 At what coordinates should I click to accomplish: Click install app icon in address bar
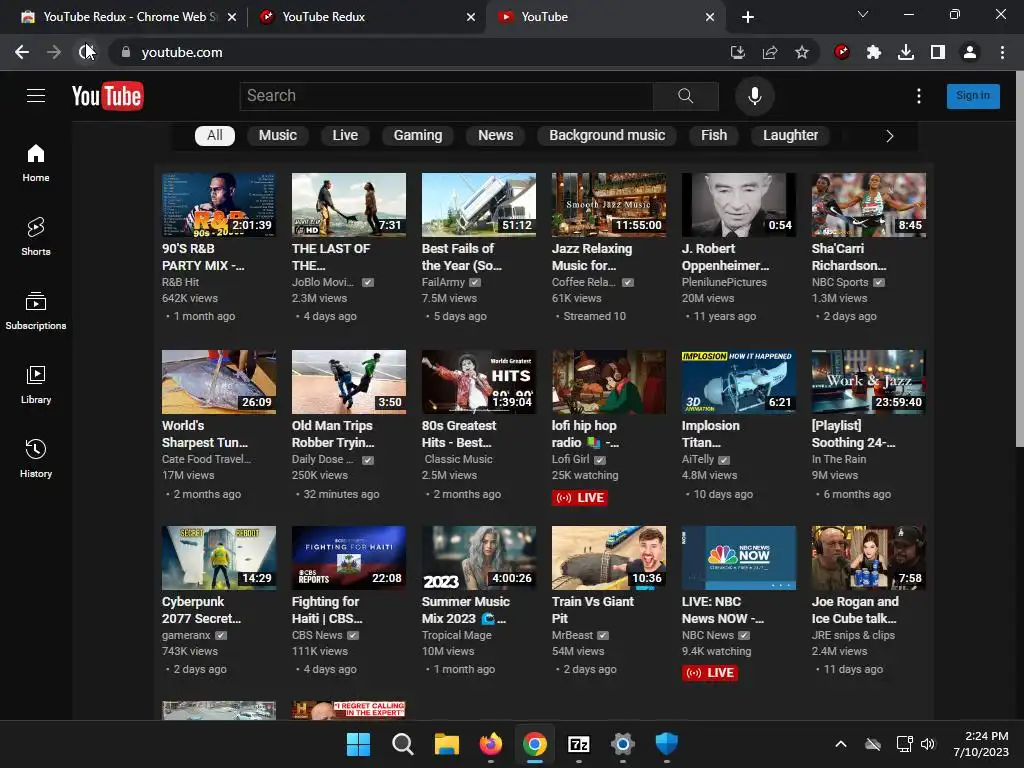click(738, 52)
